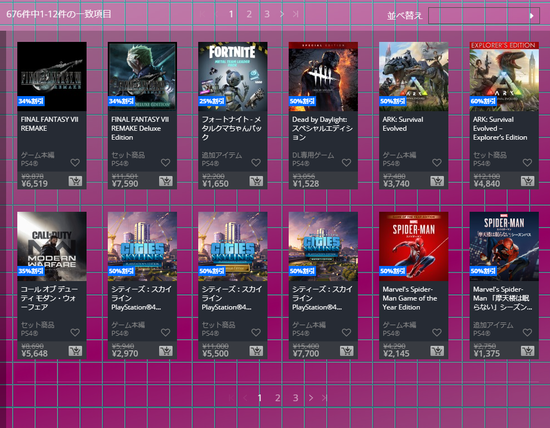Add Spider-Man season pass ¥1,375 to cart

pyautogui.click(x=528, y=351)
